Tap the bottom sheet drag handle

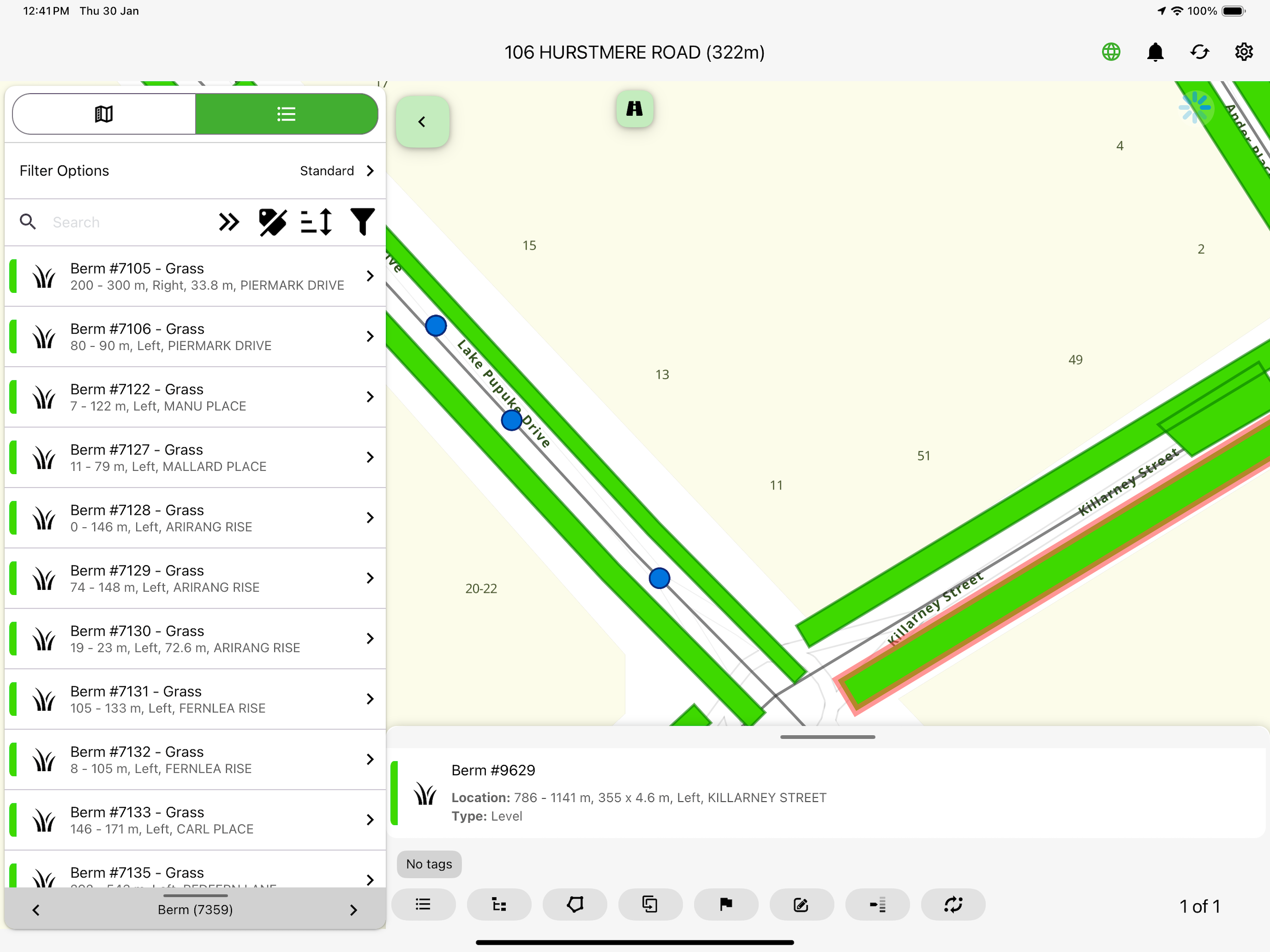(827, 737)
